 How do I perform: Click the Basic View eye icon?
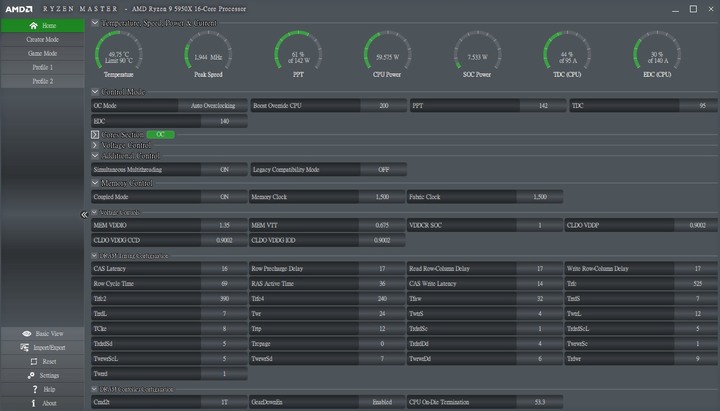tap(27, 333)
